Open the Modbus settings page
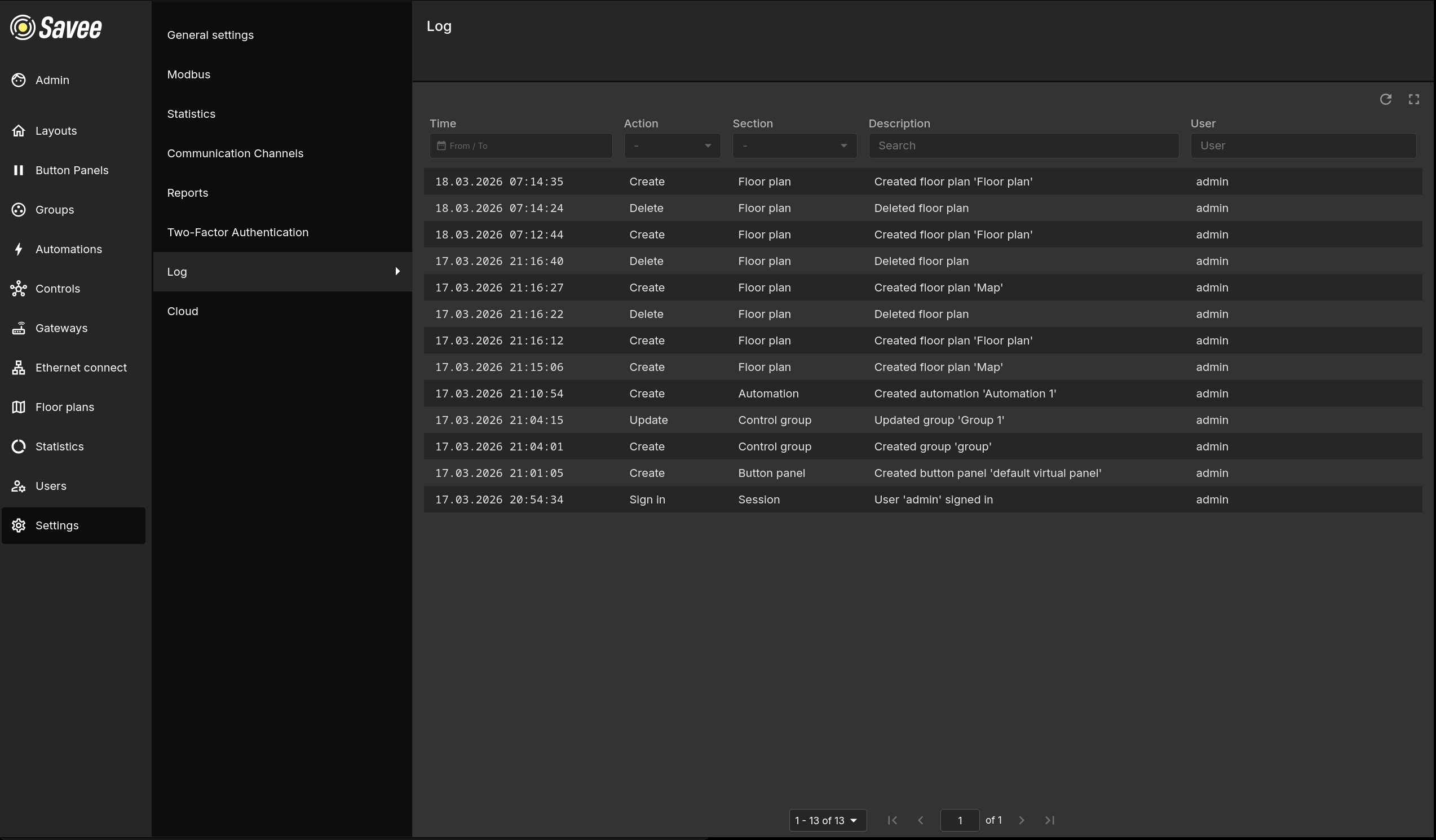 point(189,74)
